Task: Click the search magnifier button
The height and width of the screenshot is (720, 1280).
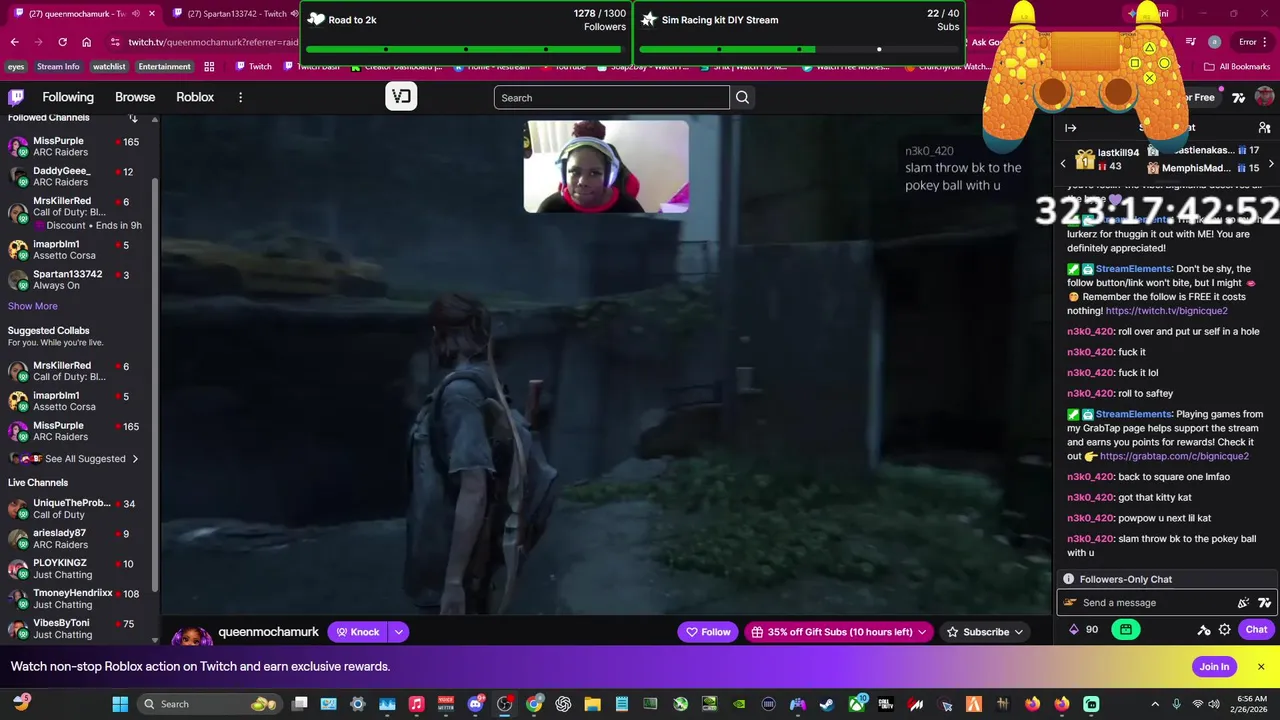Action: [x=742, y=98]
